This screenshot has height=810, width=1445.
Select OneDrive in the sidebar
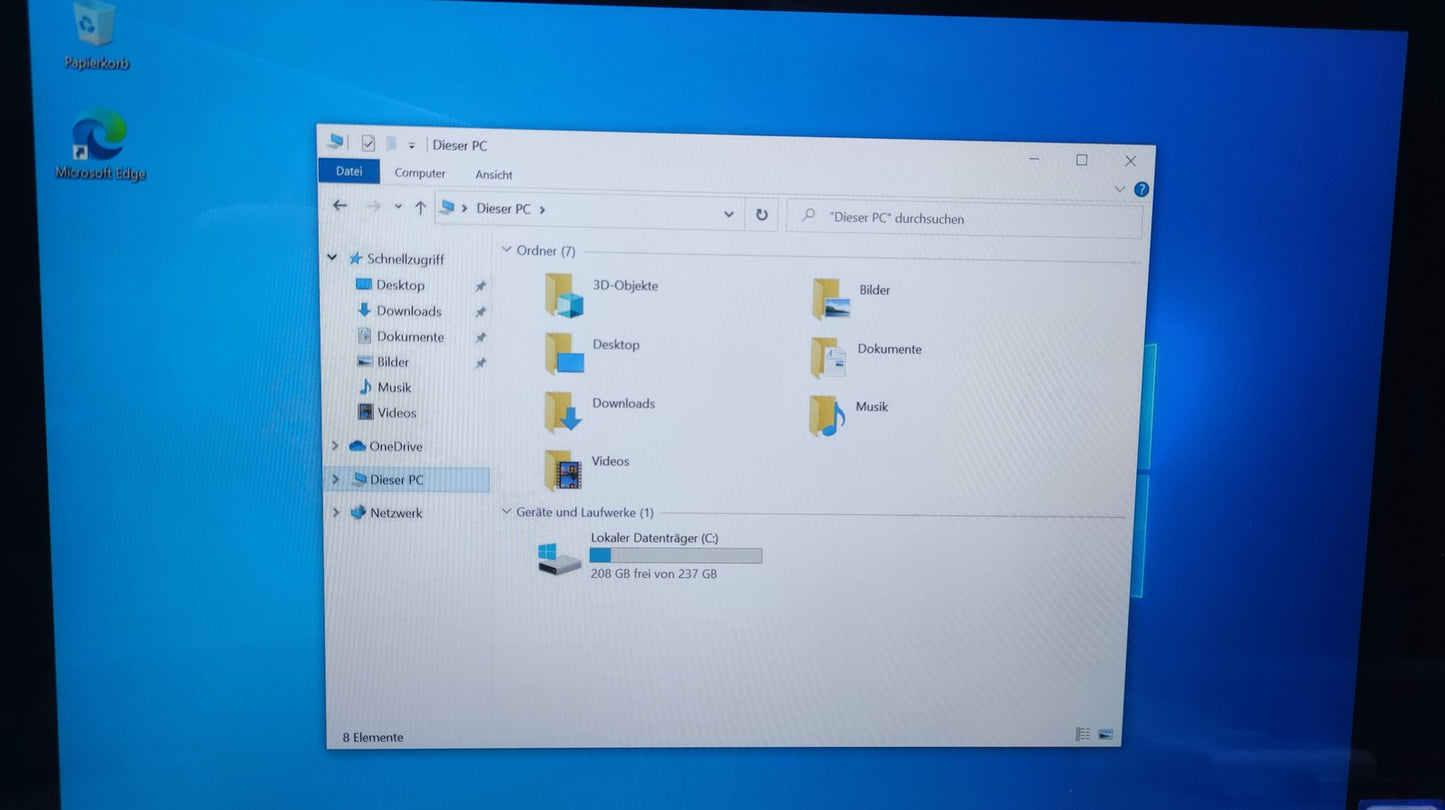[386, 446]
